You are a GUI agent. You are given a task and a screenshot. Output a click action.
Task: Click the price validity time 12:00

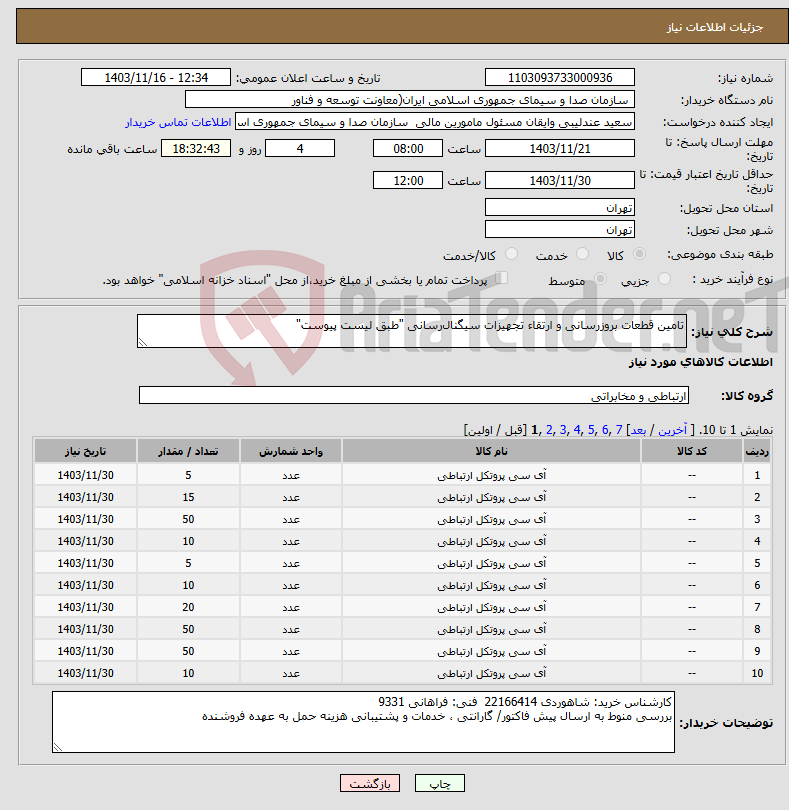click(408, 180)
